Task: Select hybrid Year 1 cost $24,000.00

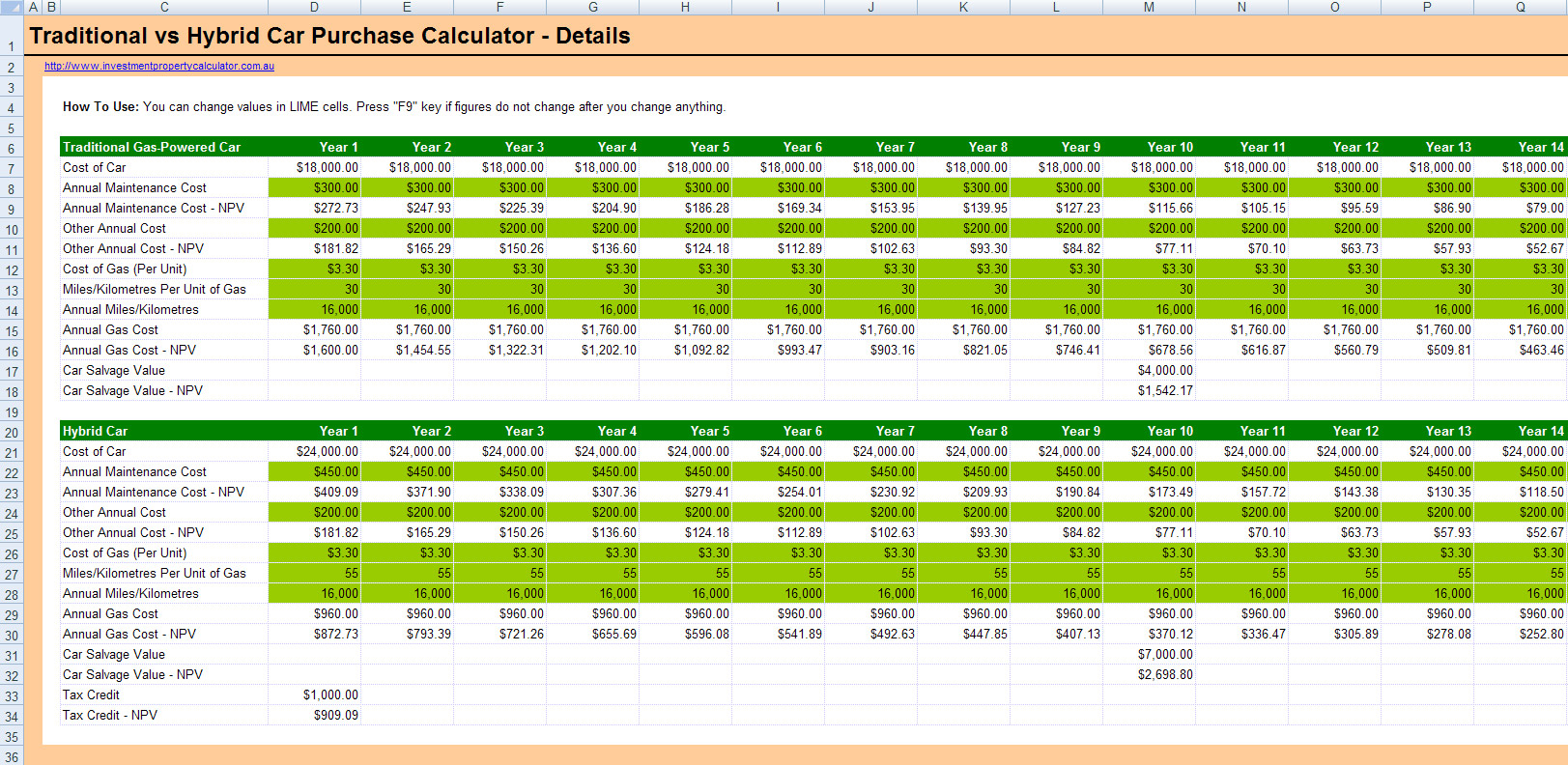Action: tap(314, 451)
